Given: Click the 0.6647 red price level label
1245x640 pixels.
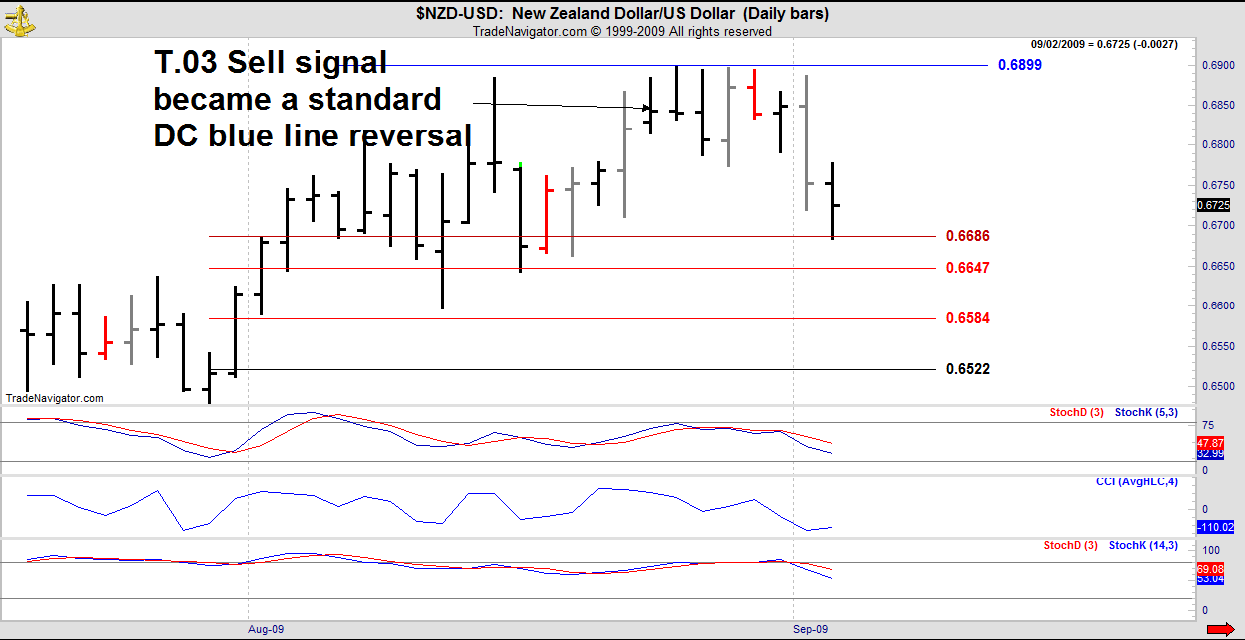Looking at the screenshot, I should 967,268.
